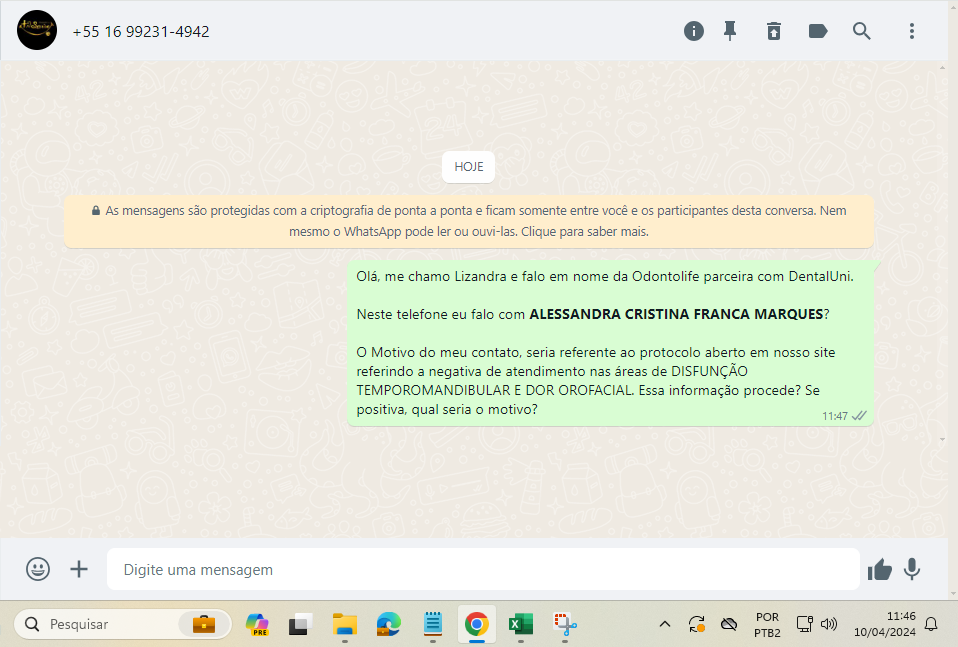Delete the chat using the trash icon

coord(773,31)
